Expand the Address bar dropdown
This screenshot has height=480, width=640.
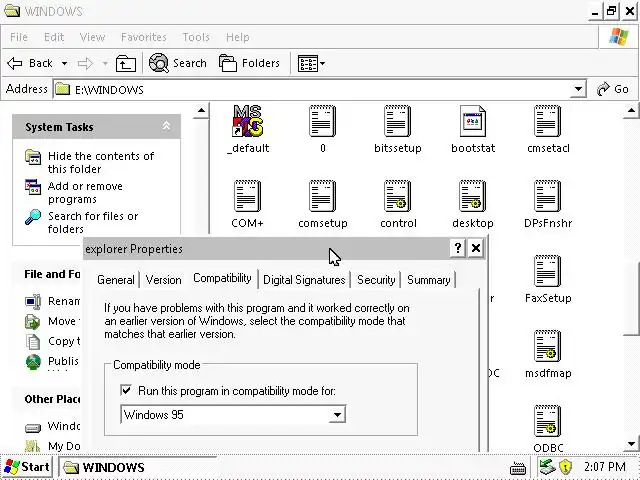pyautogui.click(x=578, y=89)
